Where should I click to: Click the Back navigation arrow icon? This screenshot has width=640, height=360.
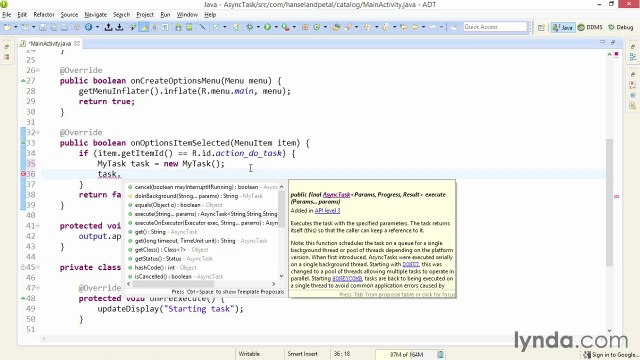pyautogui.click(x=415, y=27)
